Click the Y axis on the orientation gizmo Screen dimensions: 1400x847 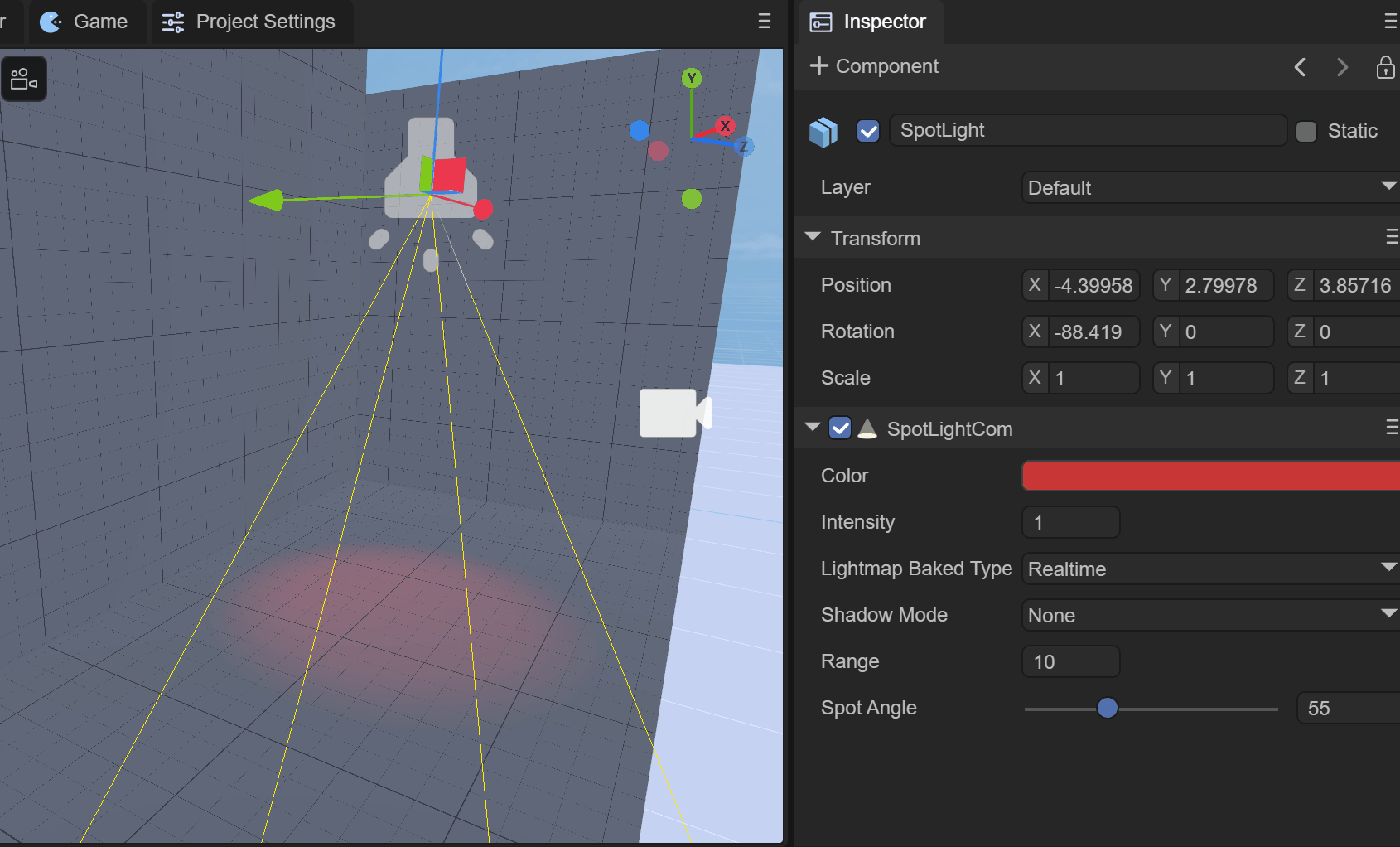pyautogui.click(x=692, y=79)
